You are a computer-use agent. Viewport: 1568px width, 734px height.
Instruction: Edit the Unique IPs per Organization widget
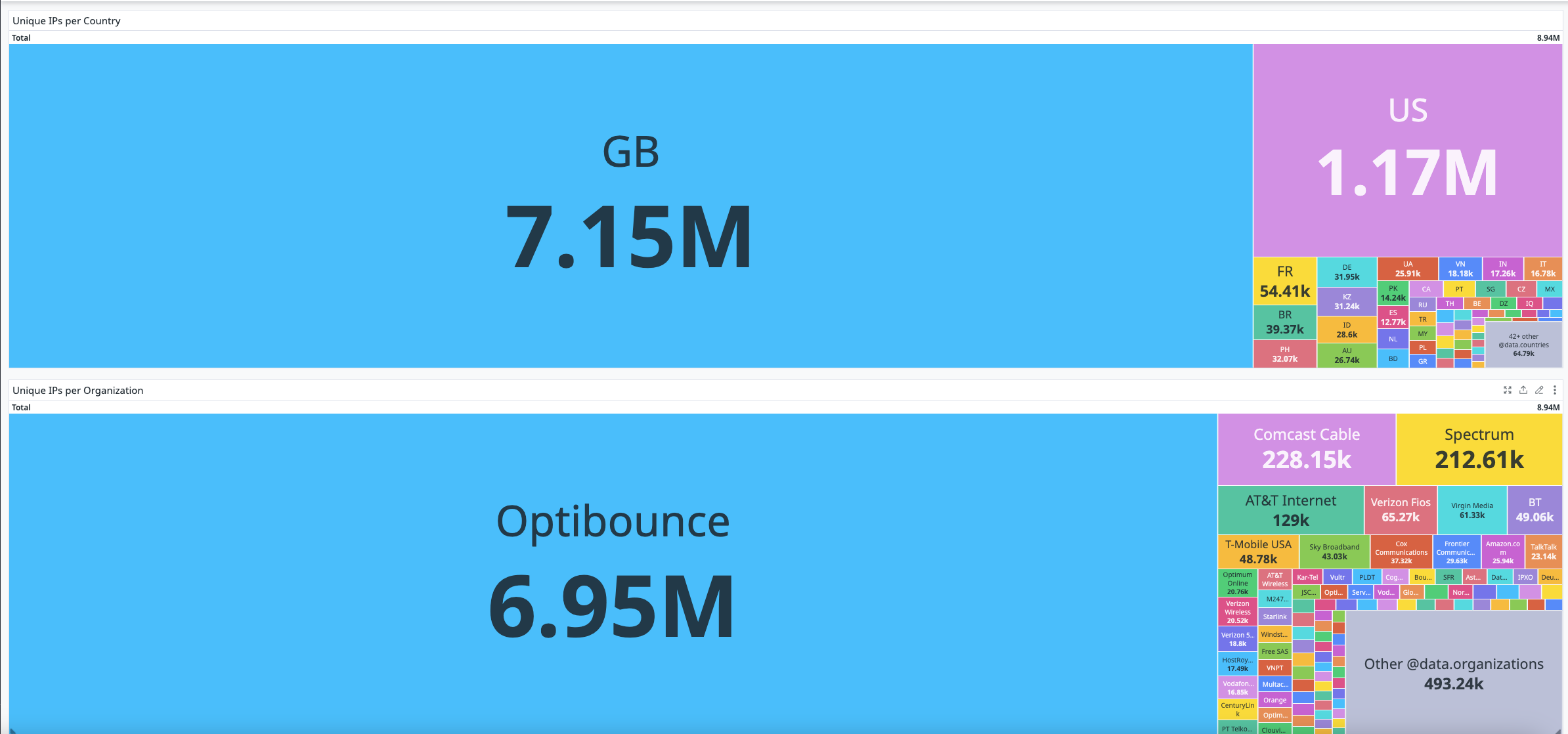1539,390
